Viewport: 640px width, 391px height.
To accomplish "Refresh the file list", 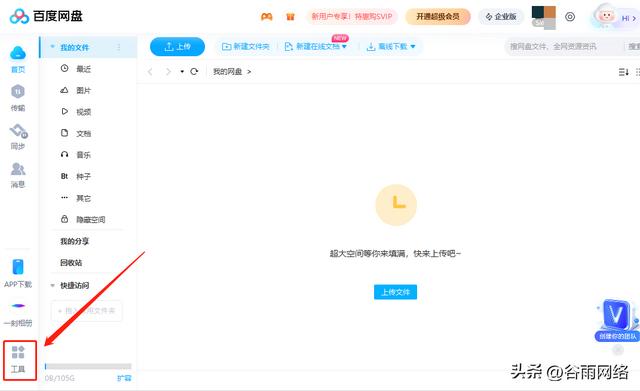I will 194,71.
